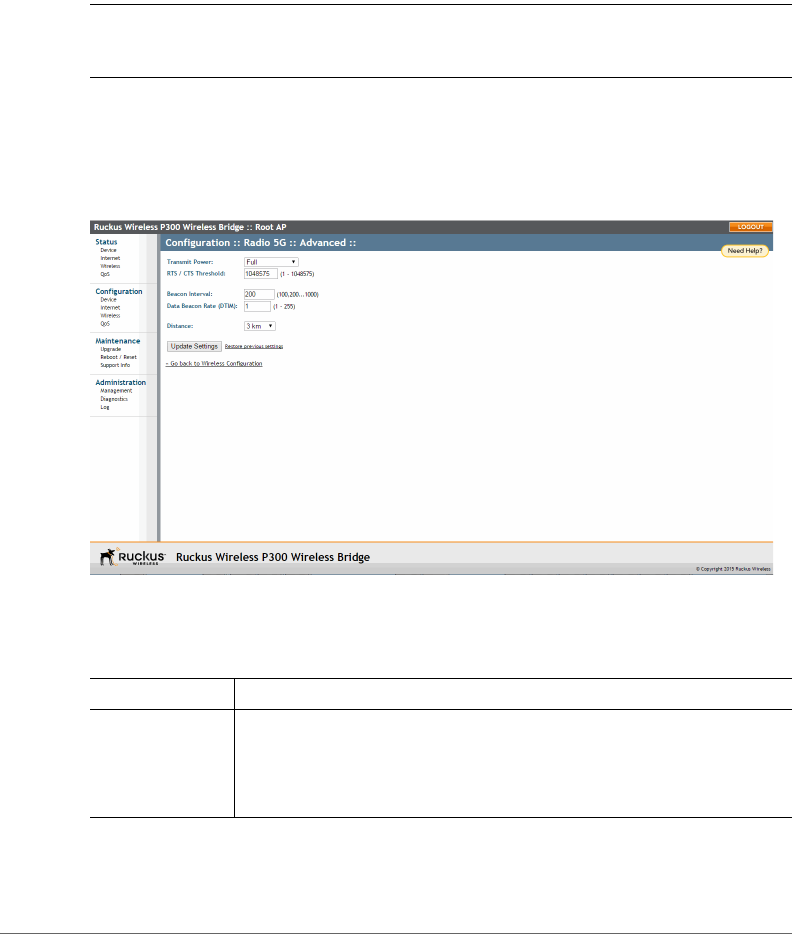Go back to Wireless Configuration link

[x=214, y=363]
